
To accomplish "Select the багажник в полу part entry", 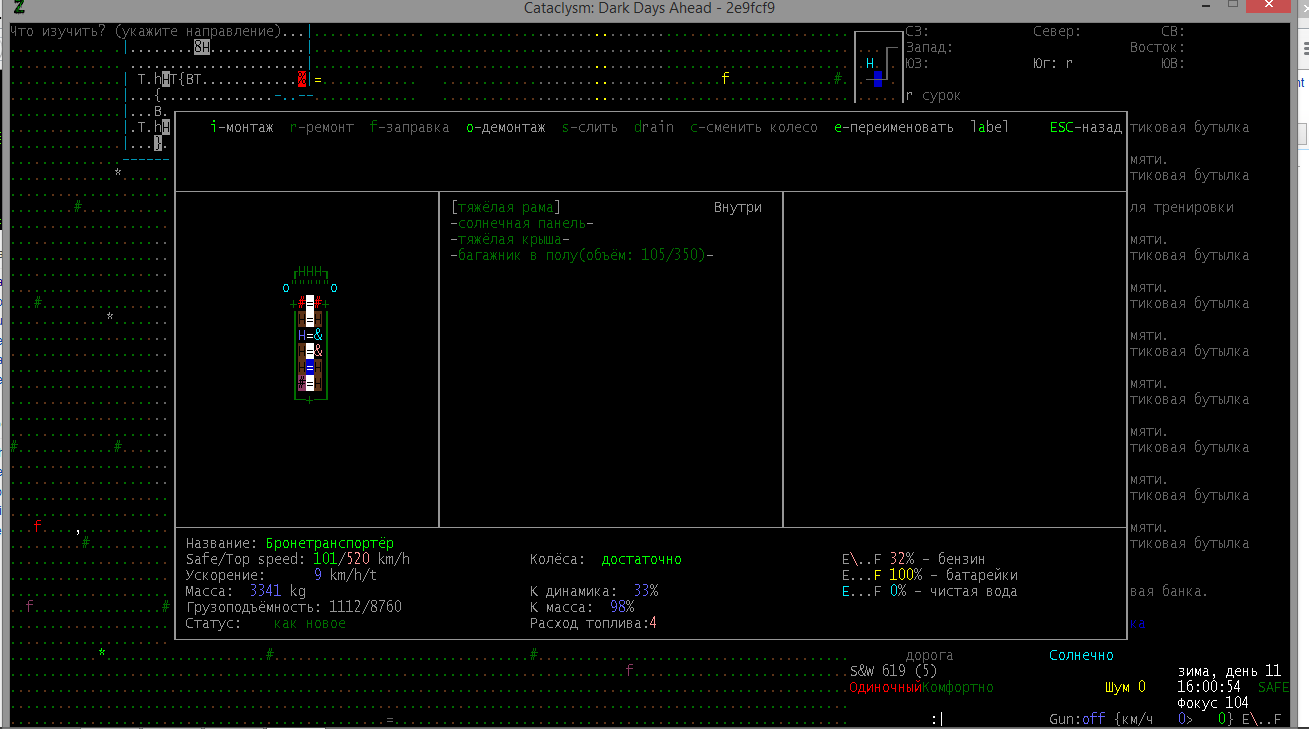I will click(x=582, y=256).
